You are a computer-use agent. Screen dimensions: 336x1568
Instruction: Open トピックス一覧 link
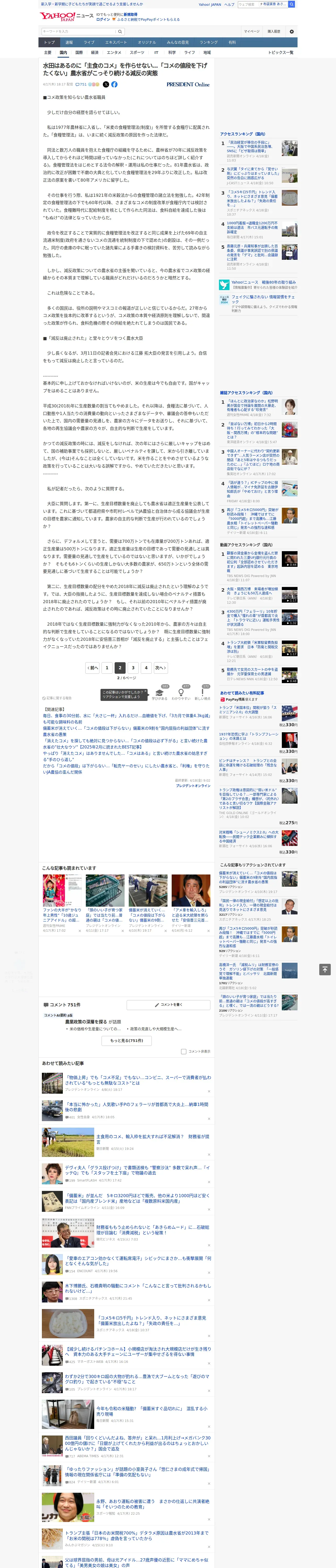(281, 52)
